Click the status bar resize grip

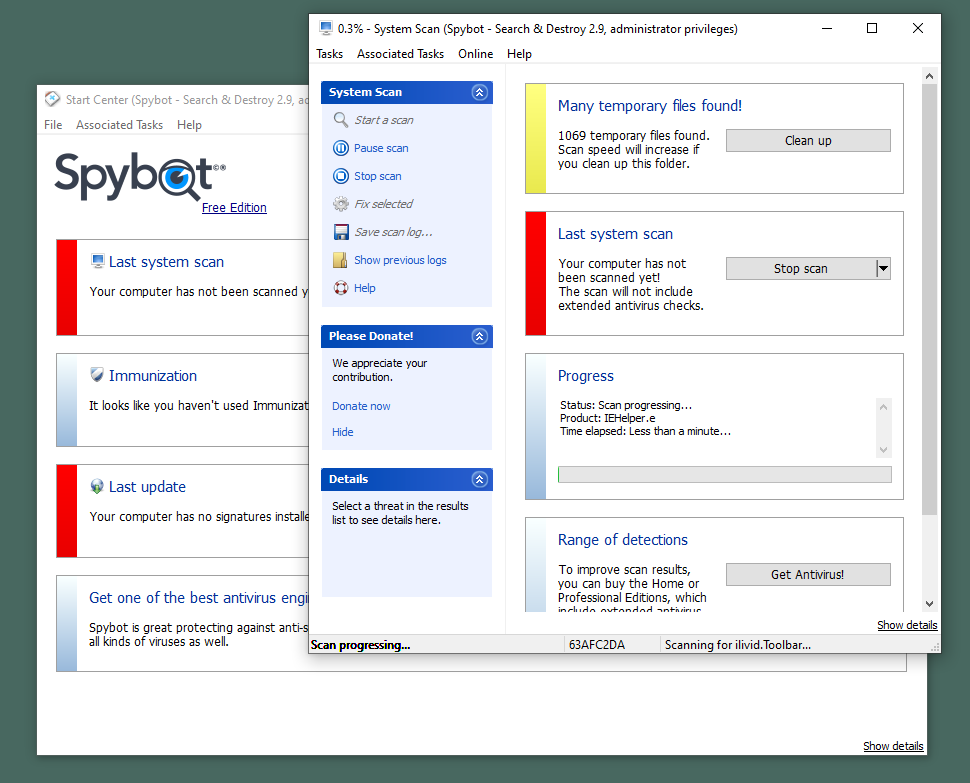click(x=935, y=646)
